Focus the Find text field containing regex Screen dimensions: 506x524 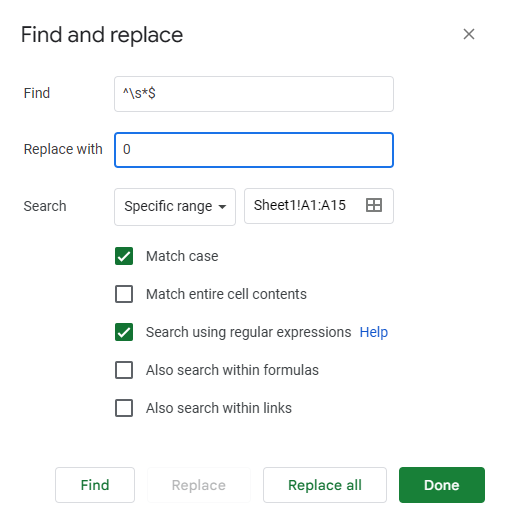254,94
